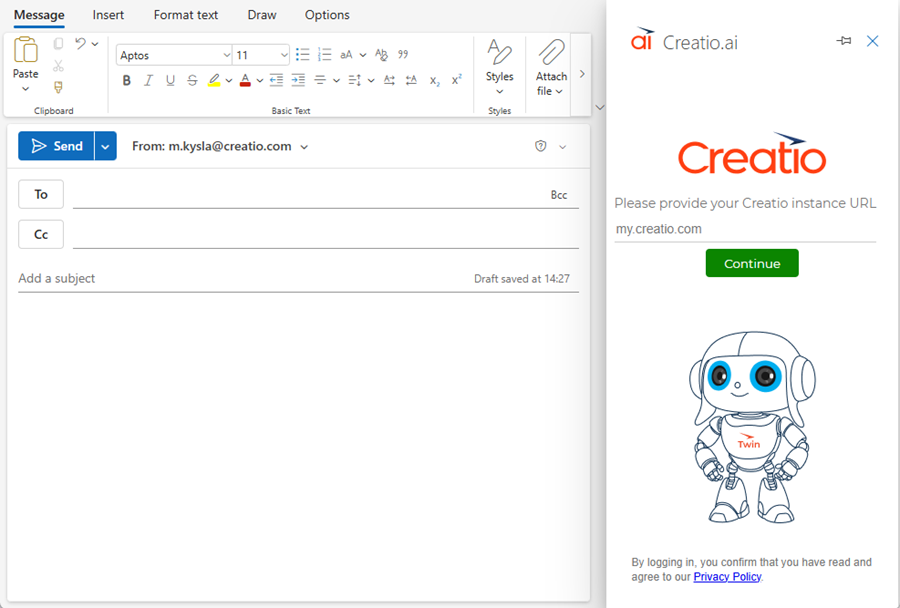The image size is (900, 608).
Task: Send the email message
Action: click(56, 146)
